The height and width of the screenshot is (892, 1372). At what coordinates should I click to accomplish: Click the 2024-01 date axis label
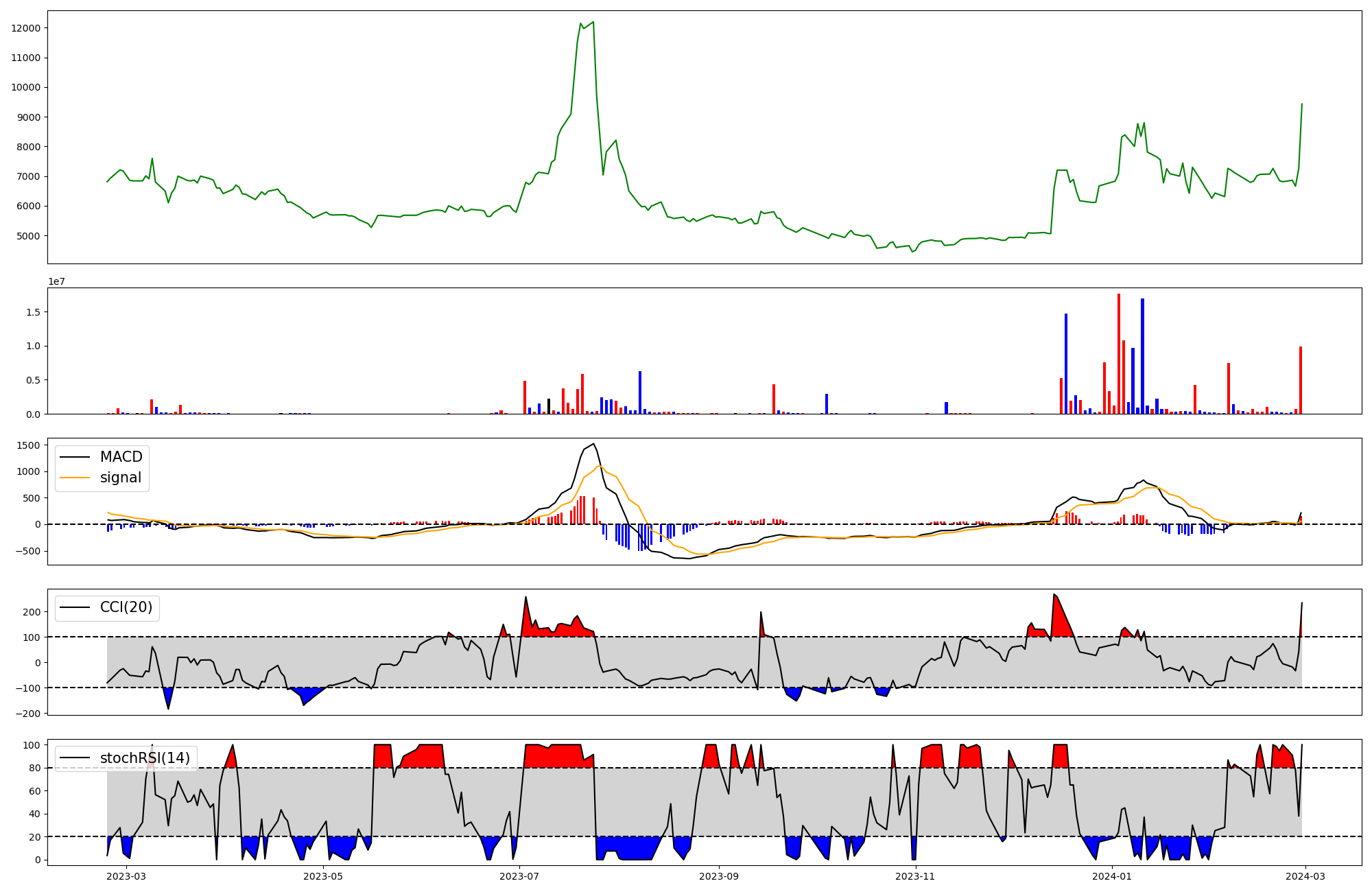tap(1111, 876)
